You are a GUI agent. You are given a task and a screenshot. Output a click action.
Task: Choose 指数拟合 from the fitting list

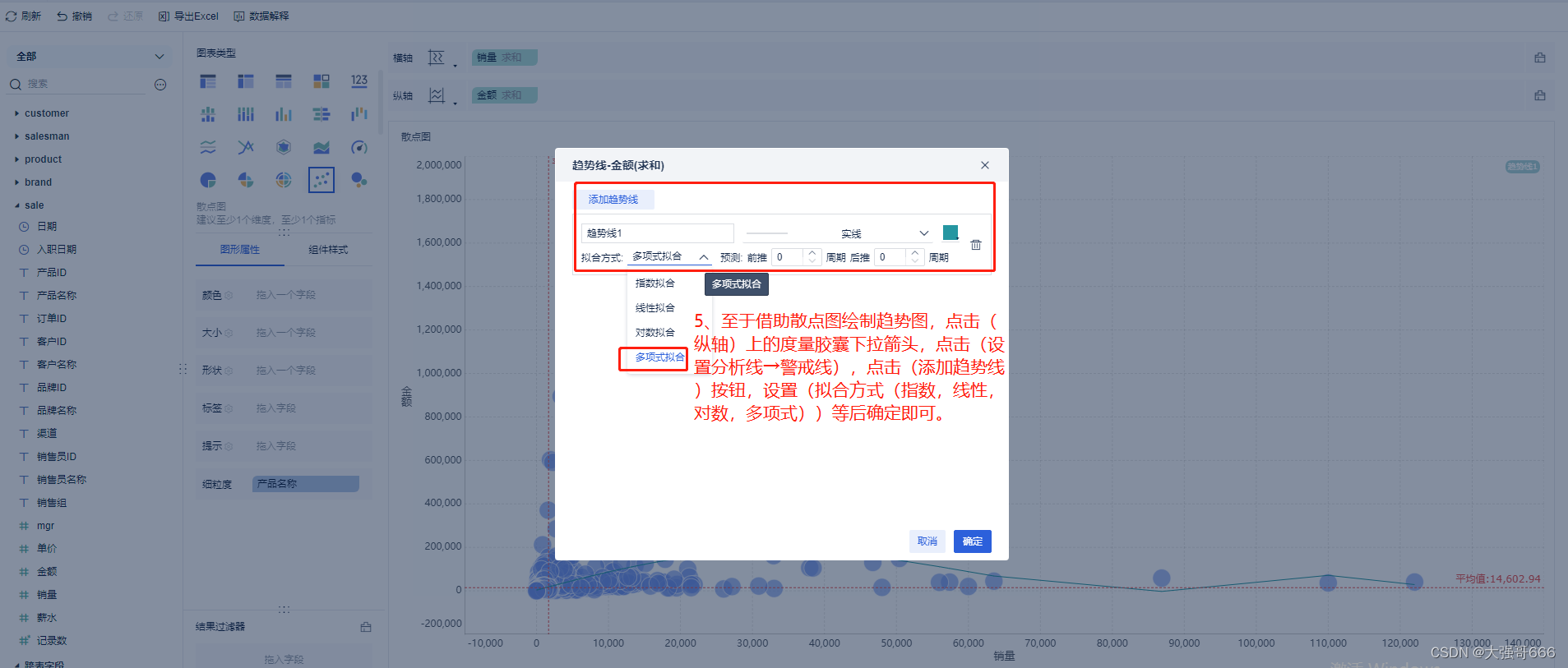pyautogui.click(x=655, y=283)
